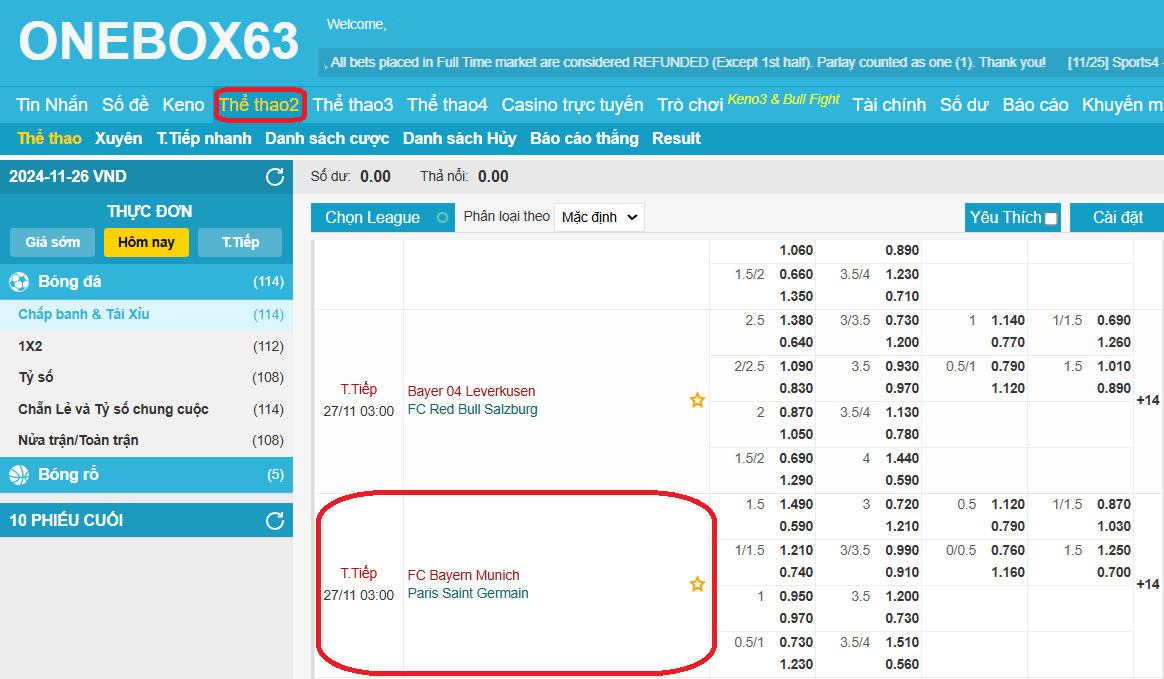Expand +14 more markets for Leverkusen match
1164x679 pixels.
tap(1147, 400)
